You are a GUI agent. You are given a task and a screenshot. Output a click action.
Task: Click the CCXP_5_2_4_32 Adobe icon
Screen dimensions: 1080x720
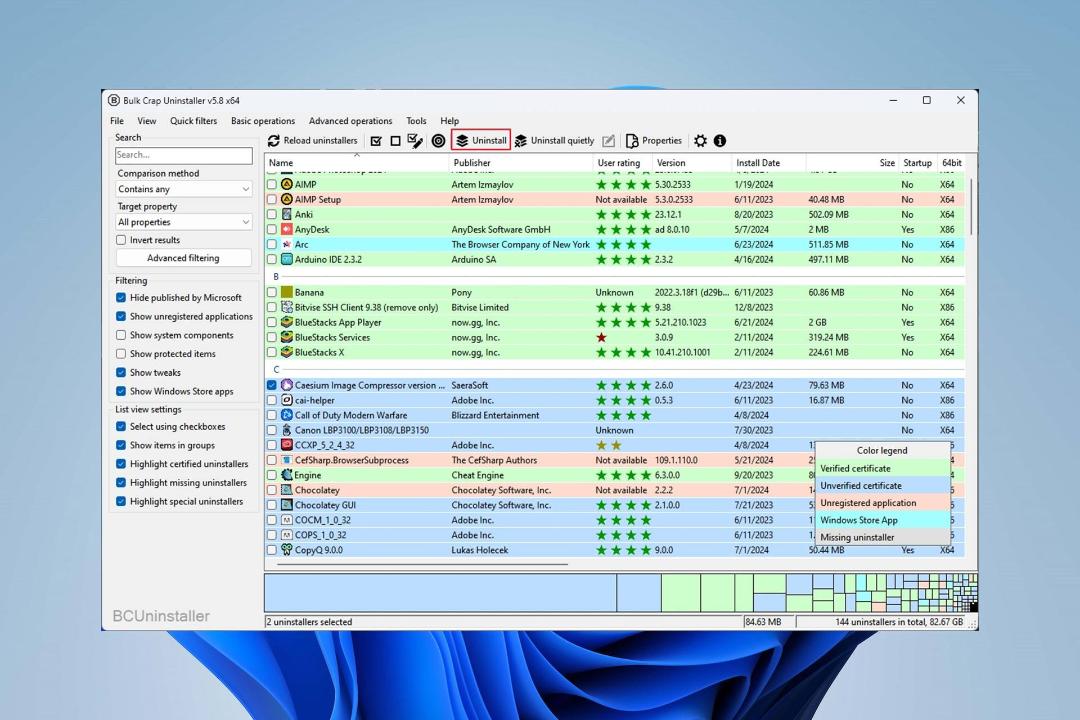287,445
